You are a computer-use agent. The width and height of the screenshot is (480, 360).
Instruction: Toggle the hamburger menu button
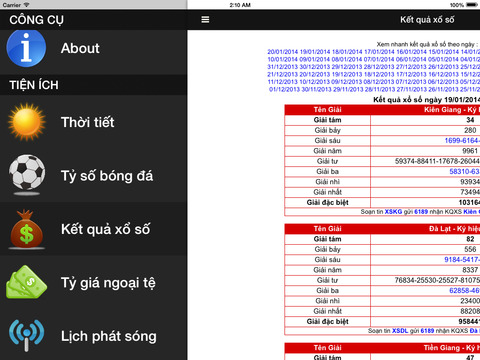pos(205,20)
